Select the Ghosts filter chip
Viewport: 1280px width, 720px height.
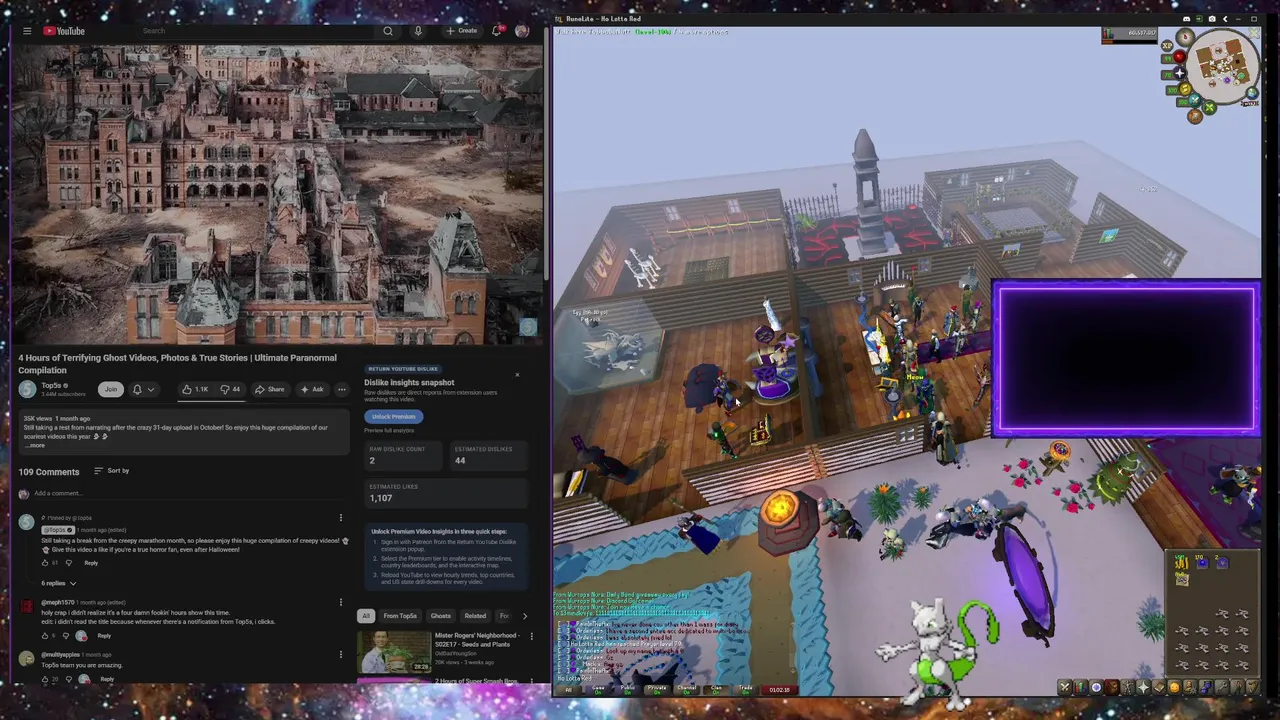[x=441, y=616]
